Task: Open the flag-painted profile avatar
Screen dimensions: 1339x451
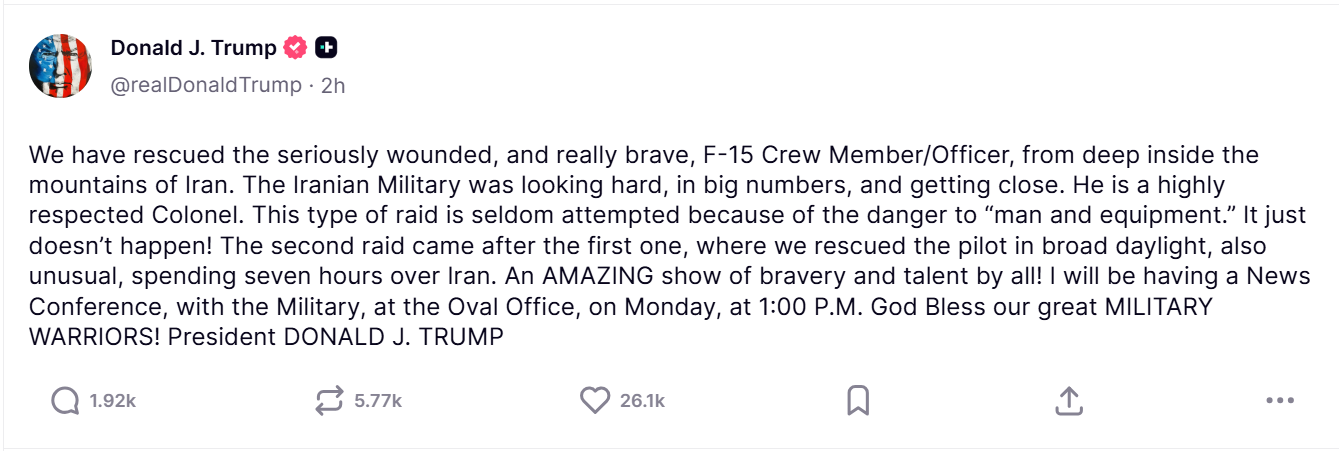Action: [x=61, y=65]
